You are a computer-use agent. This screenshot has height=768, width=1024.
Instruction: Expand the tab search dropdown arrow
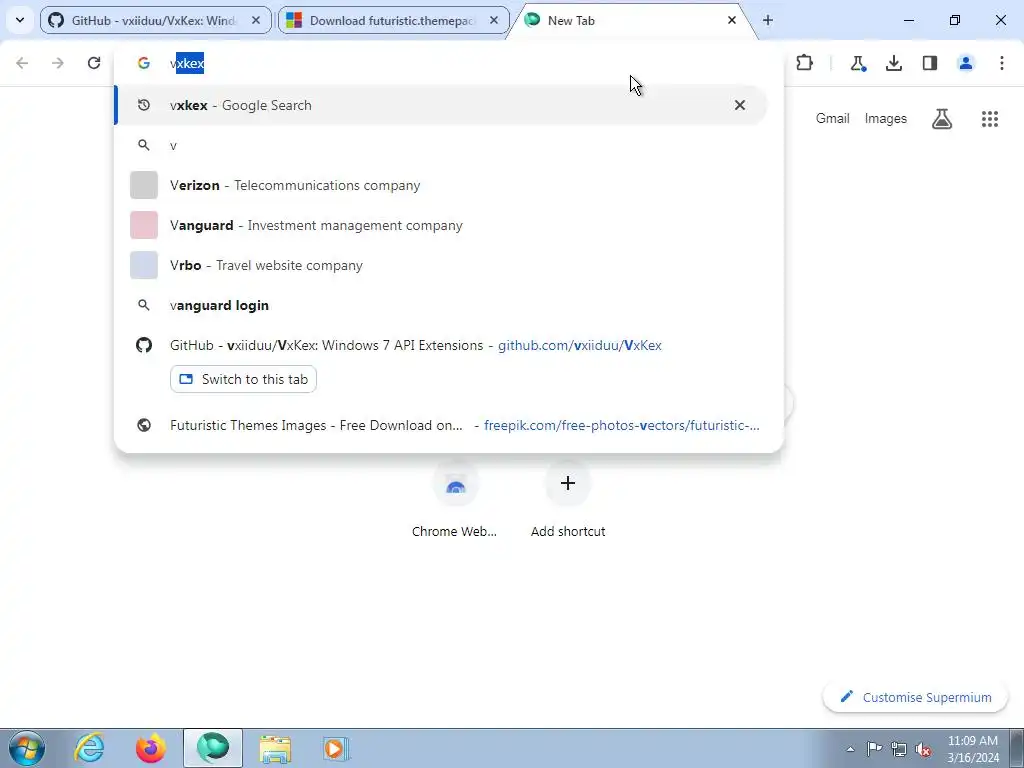20,20
